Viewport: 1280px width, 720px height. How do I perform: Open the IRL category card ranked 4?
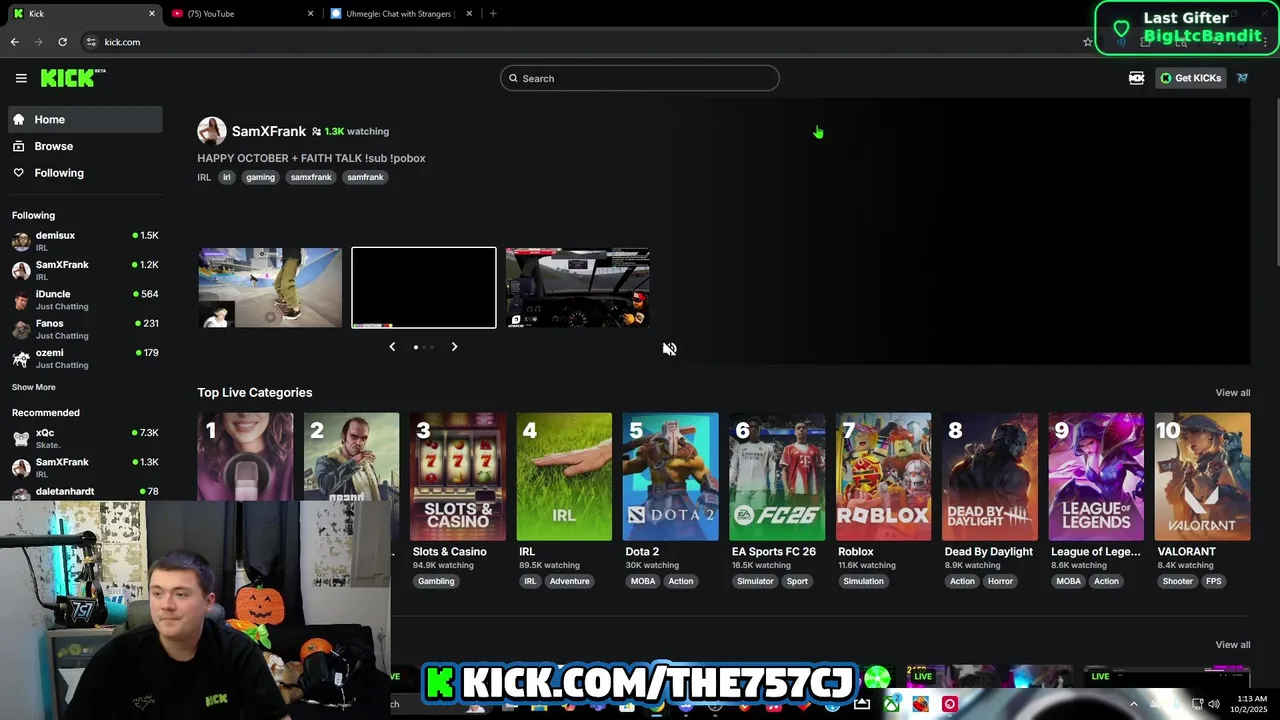564,477
